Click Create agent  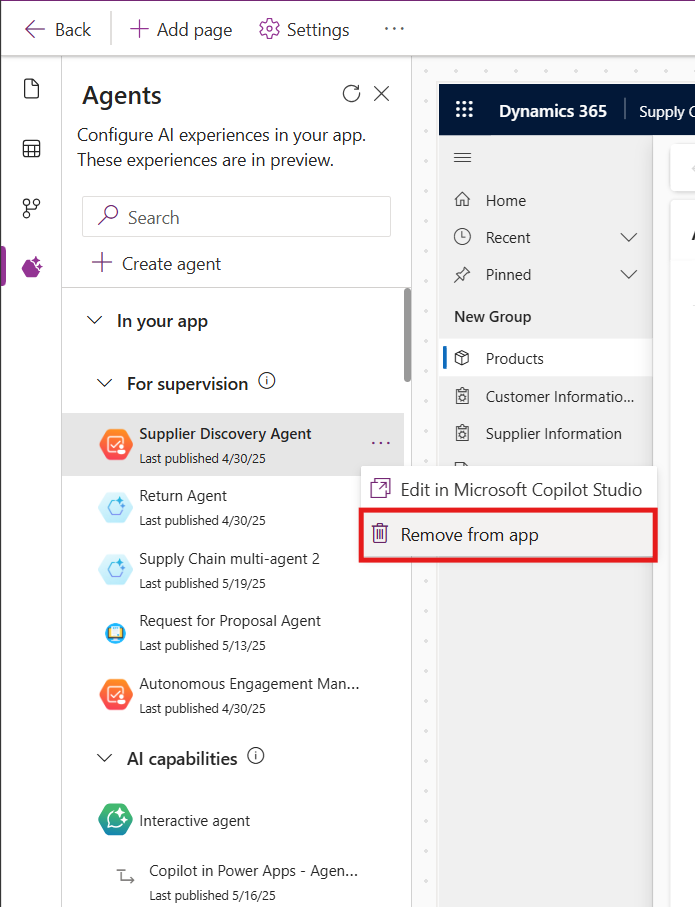click(x=156, y=264)
